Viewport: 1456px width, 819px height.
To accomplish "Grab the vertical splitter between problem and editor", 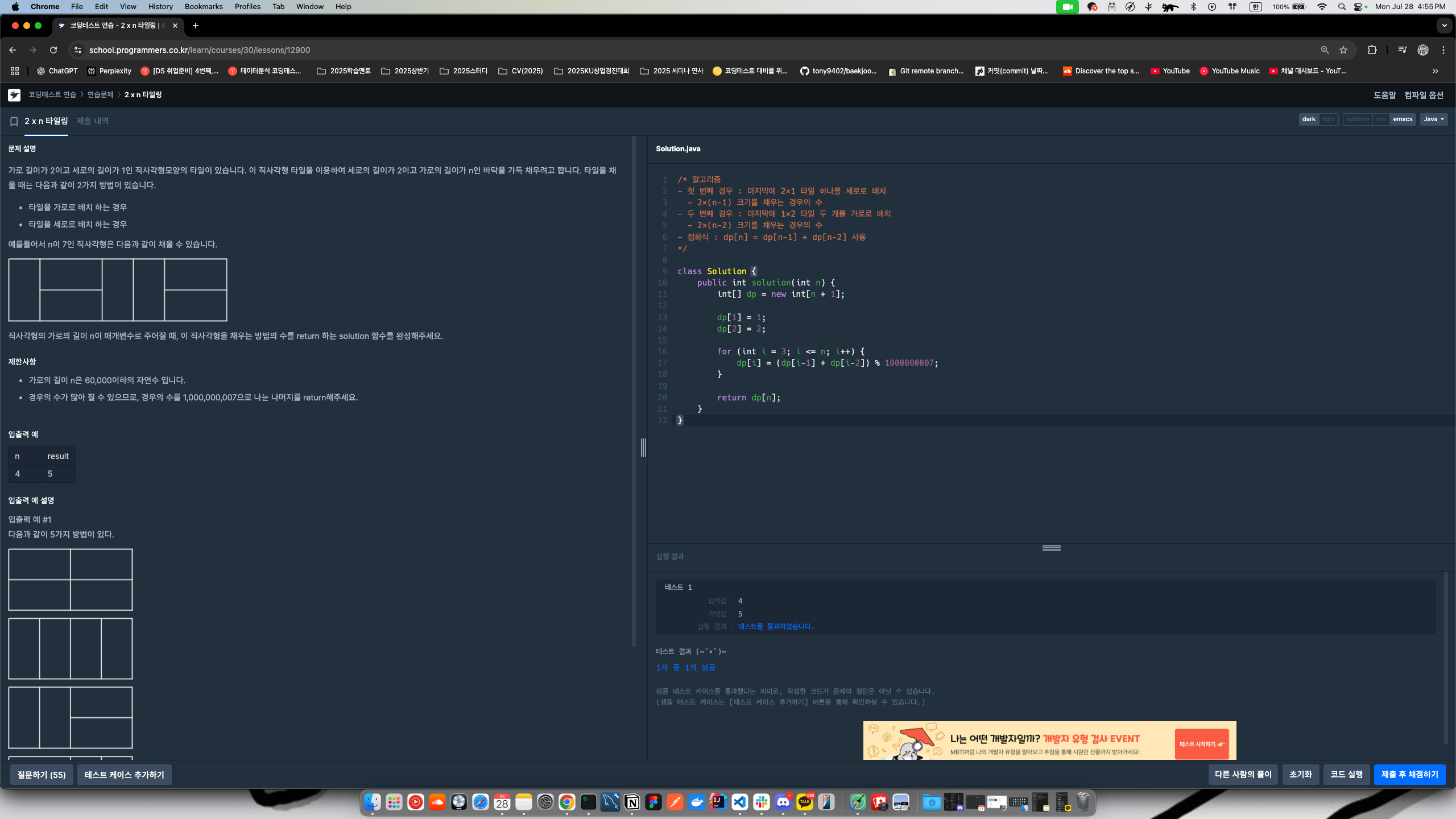I will [643, 448].
